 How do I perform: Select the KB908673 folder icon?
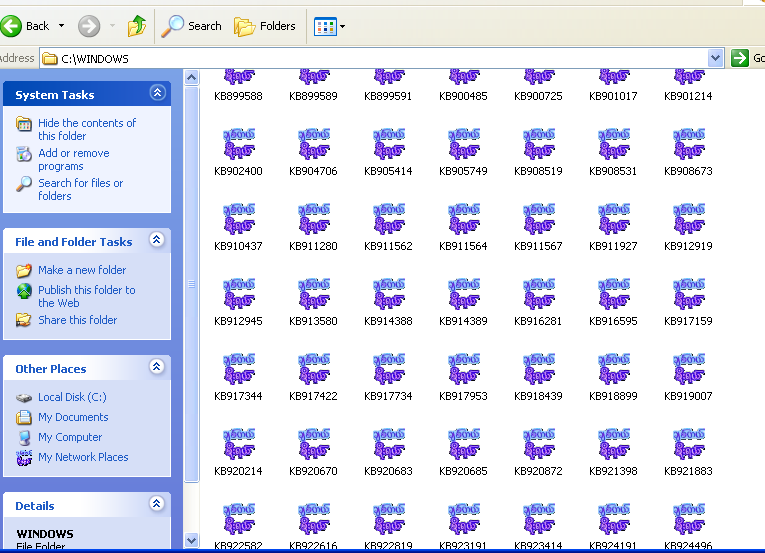pos(688,144)
